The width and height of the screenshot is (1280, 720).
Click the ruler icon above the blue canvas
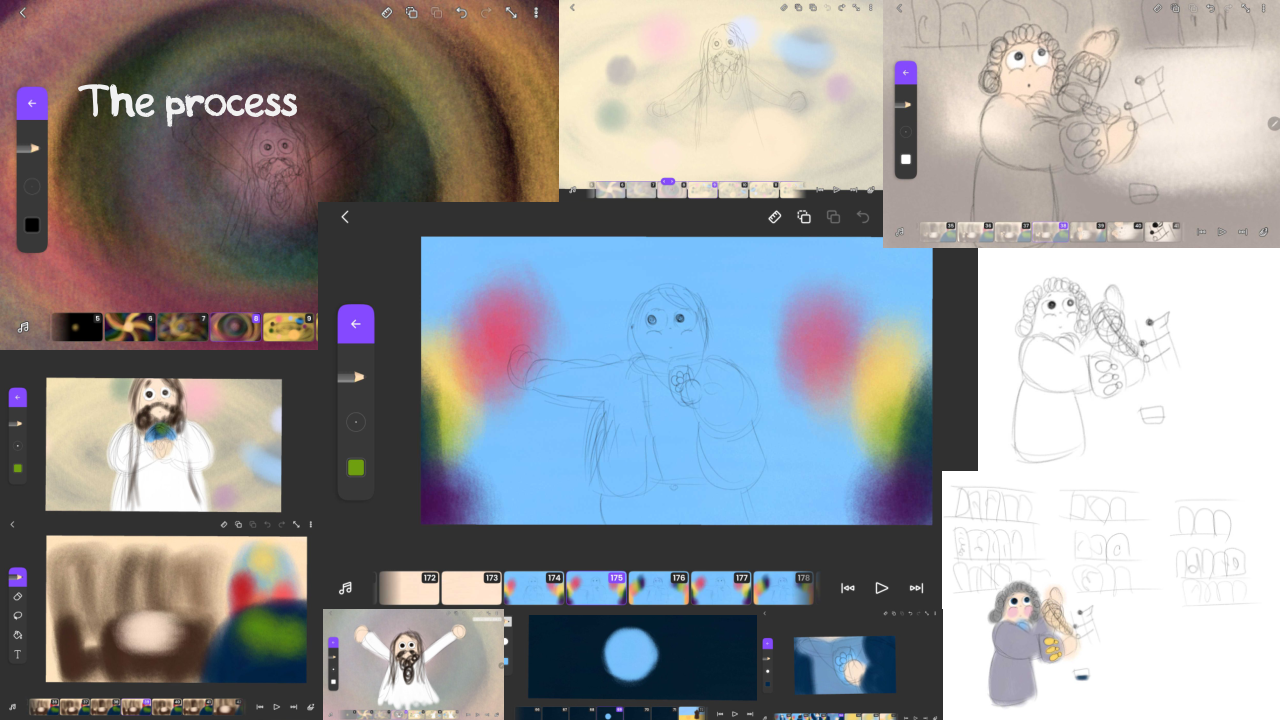[x=774, y=217]
